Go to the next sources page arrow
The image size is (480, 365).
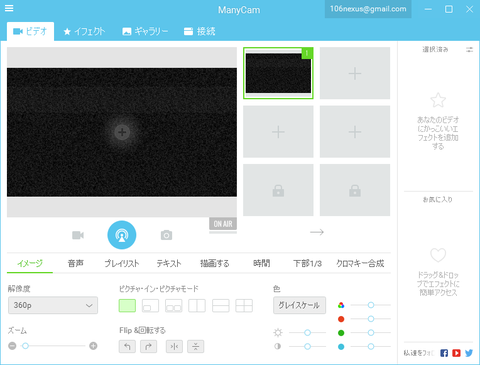(317, 232)
